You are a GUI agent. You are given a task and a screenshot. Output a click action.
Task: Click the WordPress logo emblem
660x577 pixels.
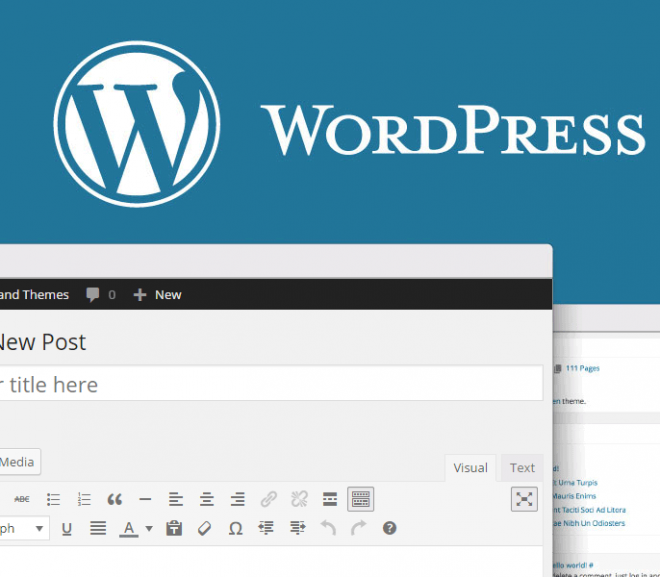pos(137,124)
